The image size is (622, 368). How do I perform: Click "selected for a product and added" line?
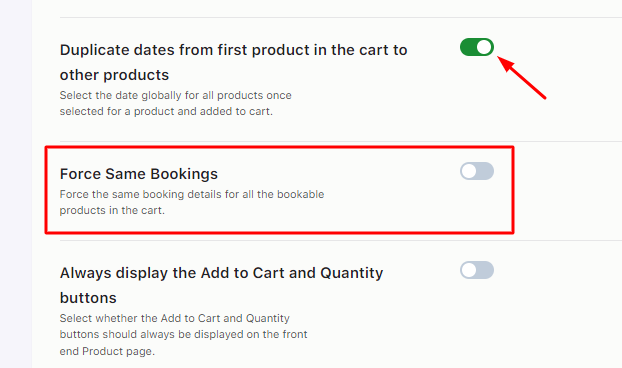(x=166, y=111)
